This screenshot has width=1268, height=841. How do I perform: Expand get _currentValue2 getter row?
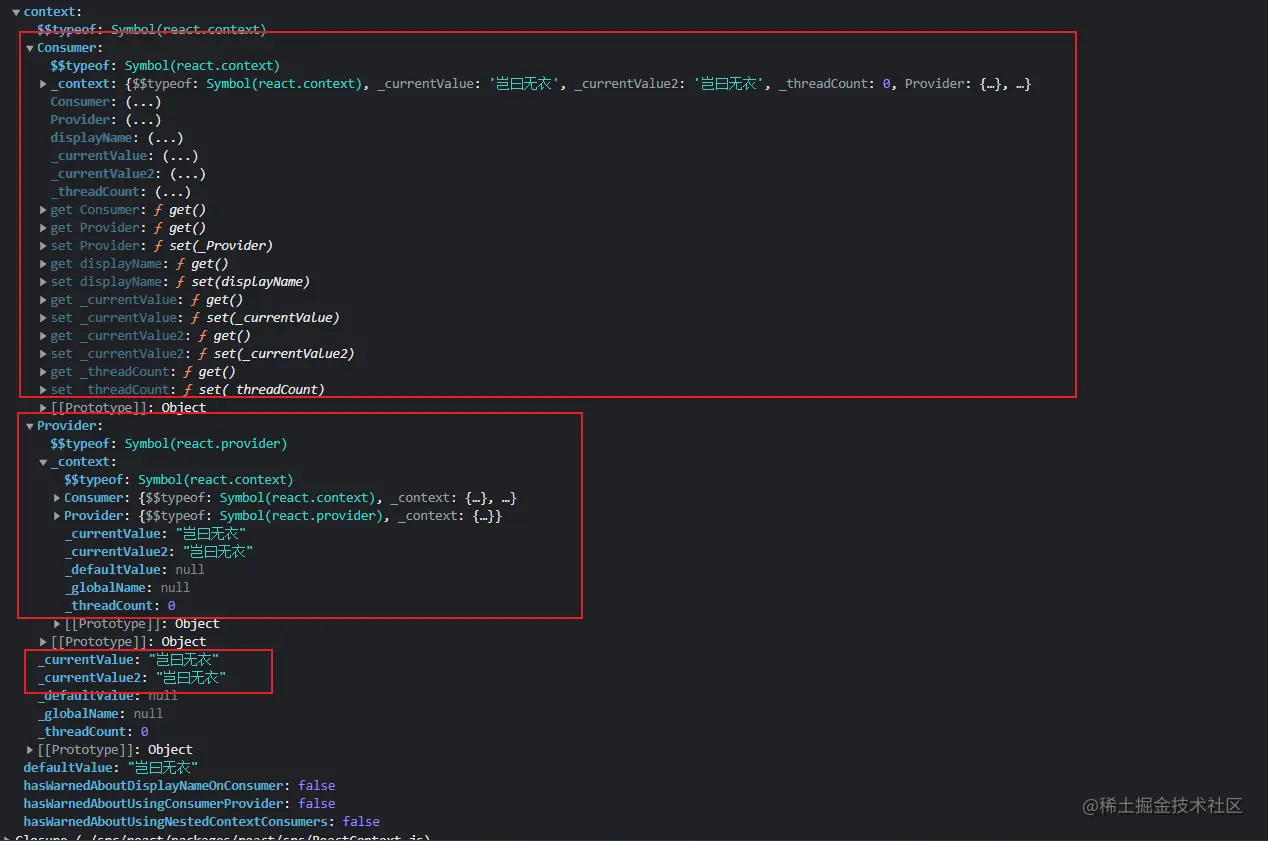click(43, 336)
